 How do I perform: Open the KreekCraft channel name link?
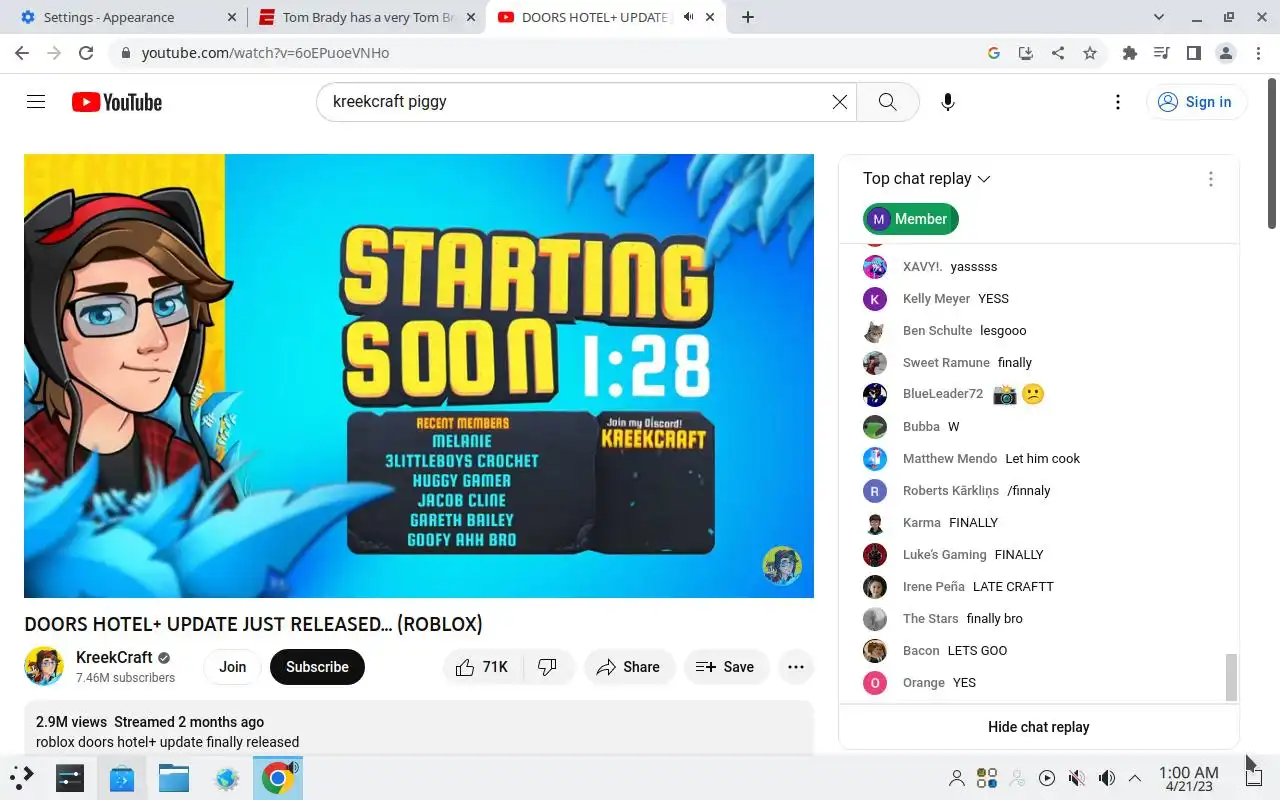114,657
